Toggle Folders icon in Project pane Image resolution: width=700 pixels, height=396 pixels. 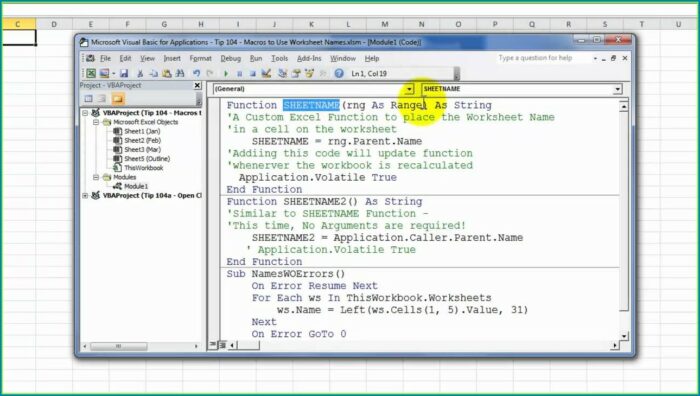117,98
